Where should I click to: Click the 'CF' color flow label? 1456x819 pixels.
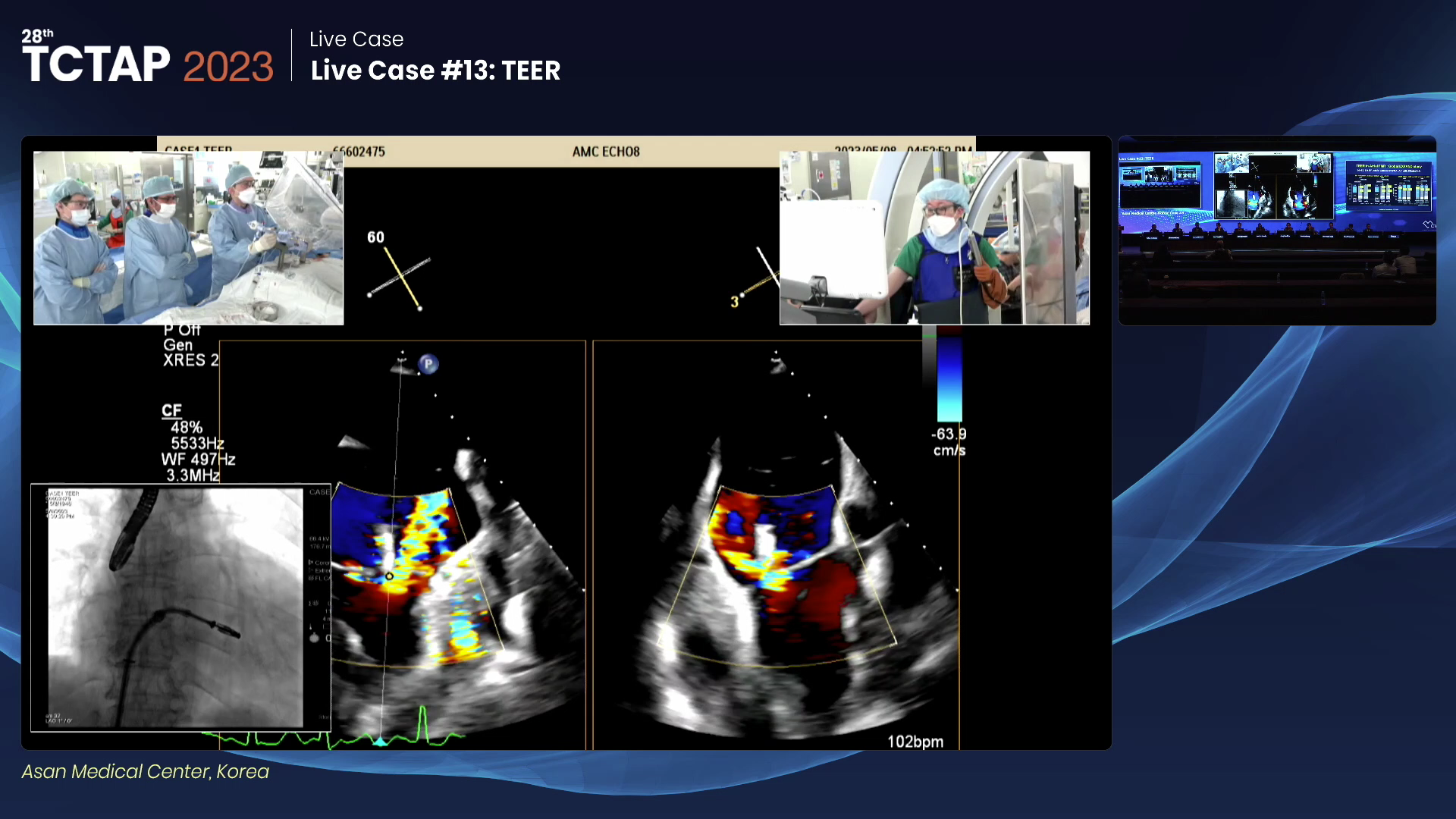point(171,410)
